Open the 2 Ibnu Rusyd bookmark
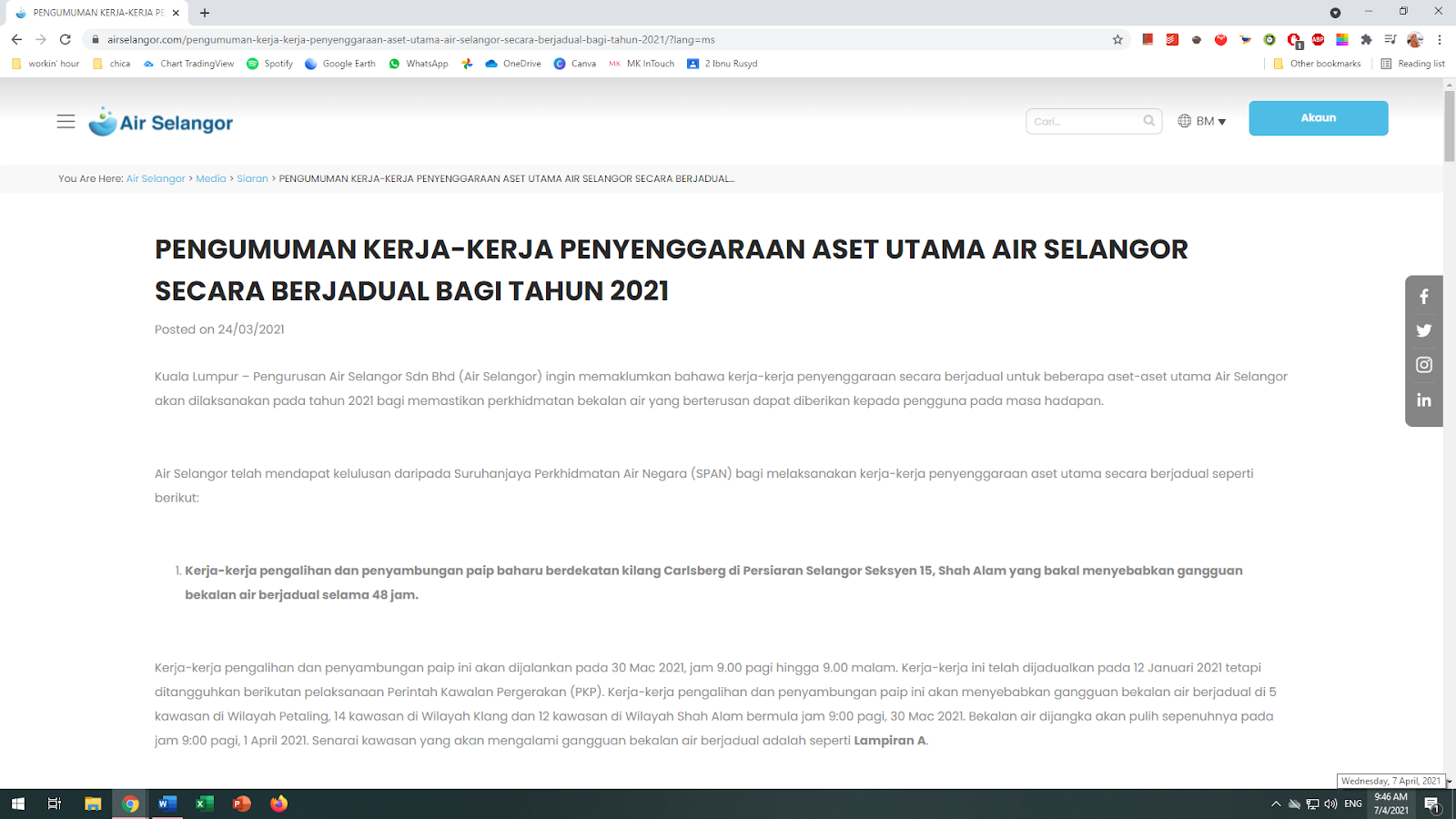Image resolution: width=1456 pixels, height=819 pixels. coord(723,64)
